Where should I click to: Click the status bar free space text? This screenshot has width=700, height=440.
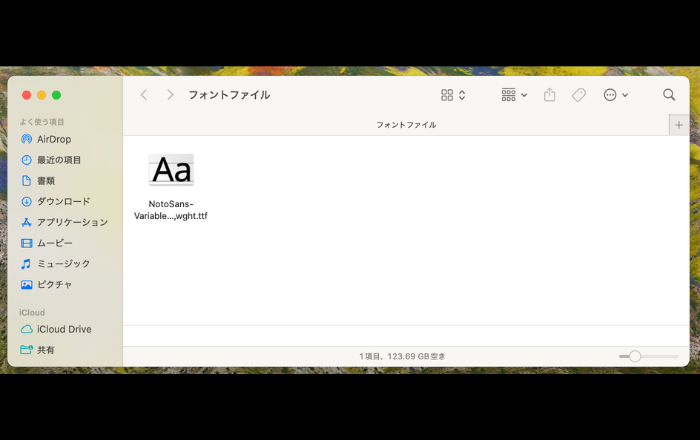[402, 356]
